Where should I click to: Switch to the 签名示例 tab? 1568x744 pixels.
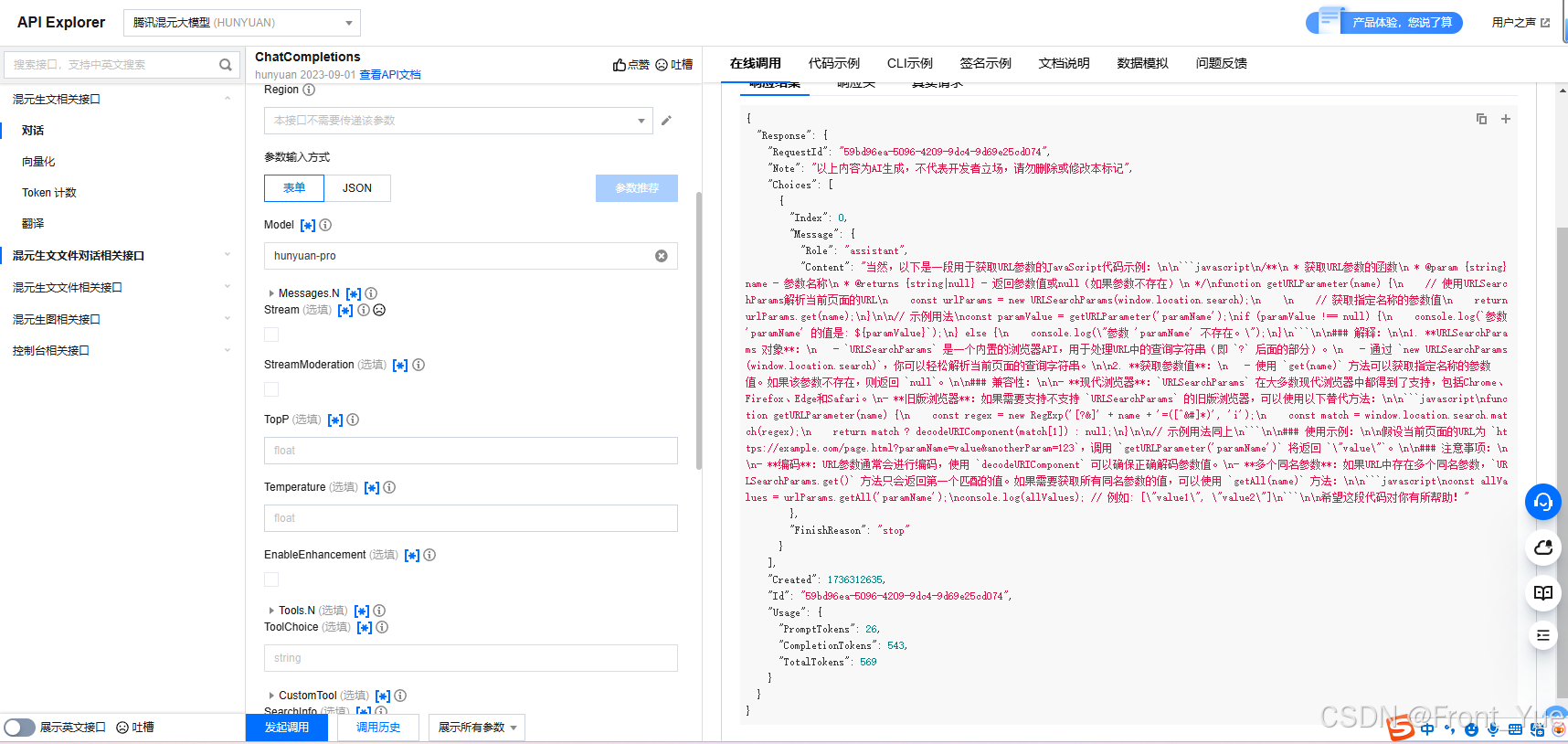986,63
